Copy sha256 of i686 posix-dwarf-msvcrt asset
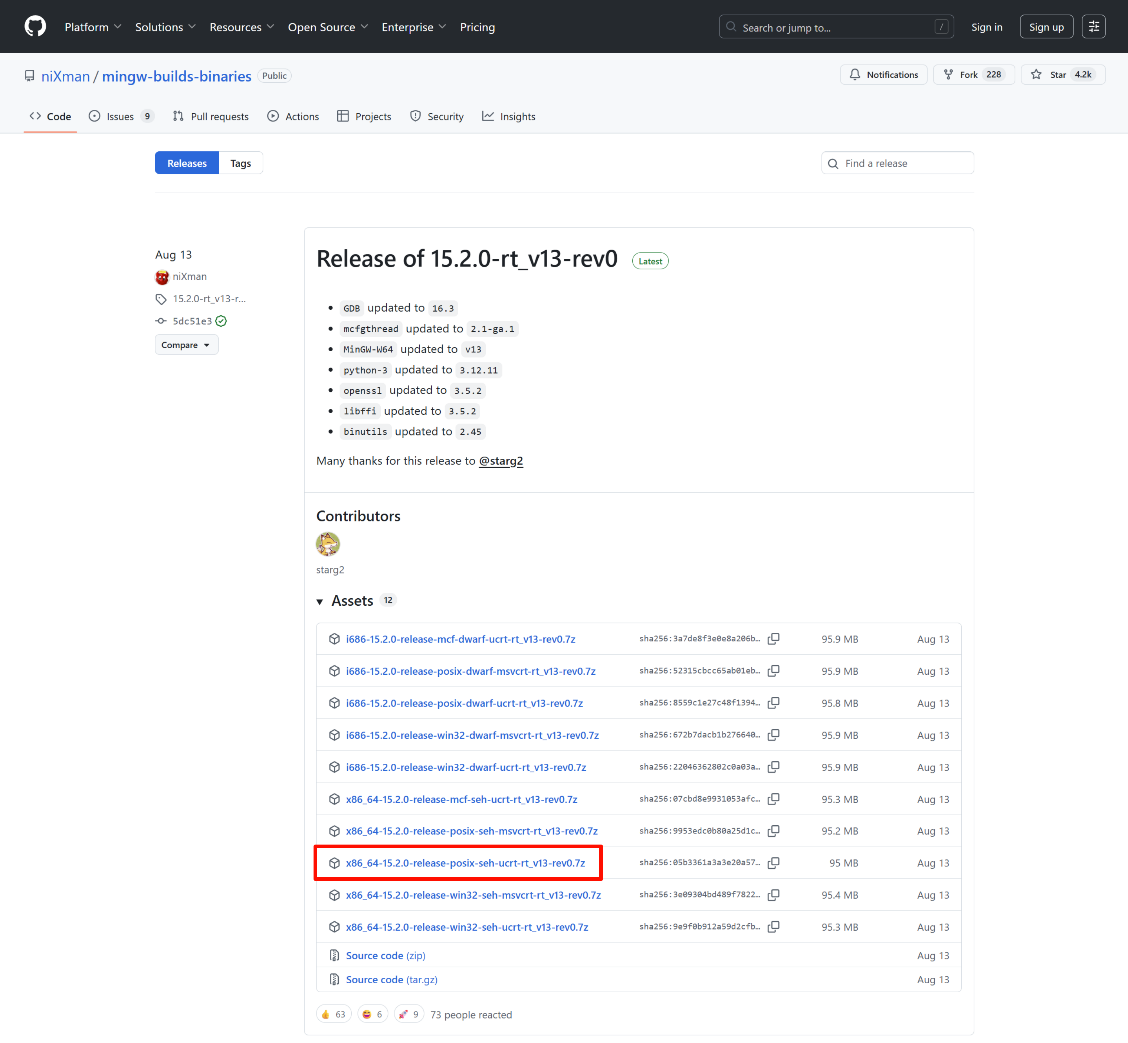This screenshot has height=1043, width=1128. pyautogui.click(x=774, y=671)
